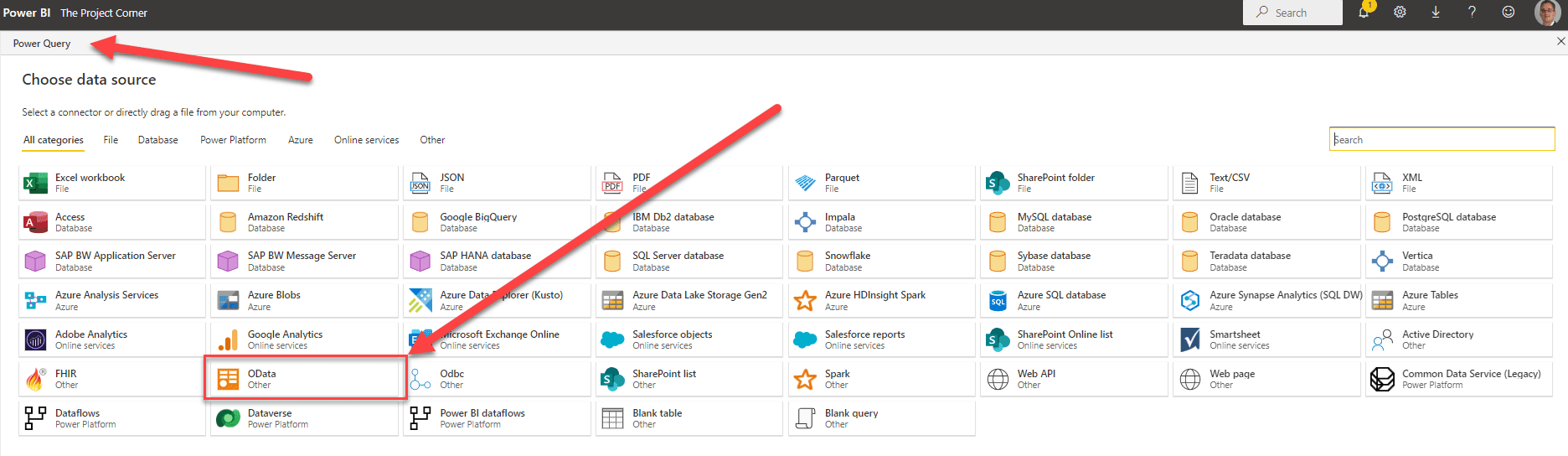Send feedback via the smiley icon
1568x456 pixels.
pos(1509,12)
